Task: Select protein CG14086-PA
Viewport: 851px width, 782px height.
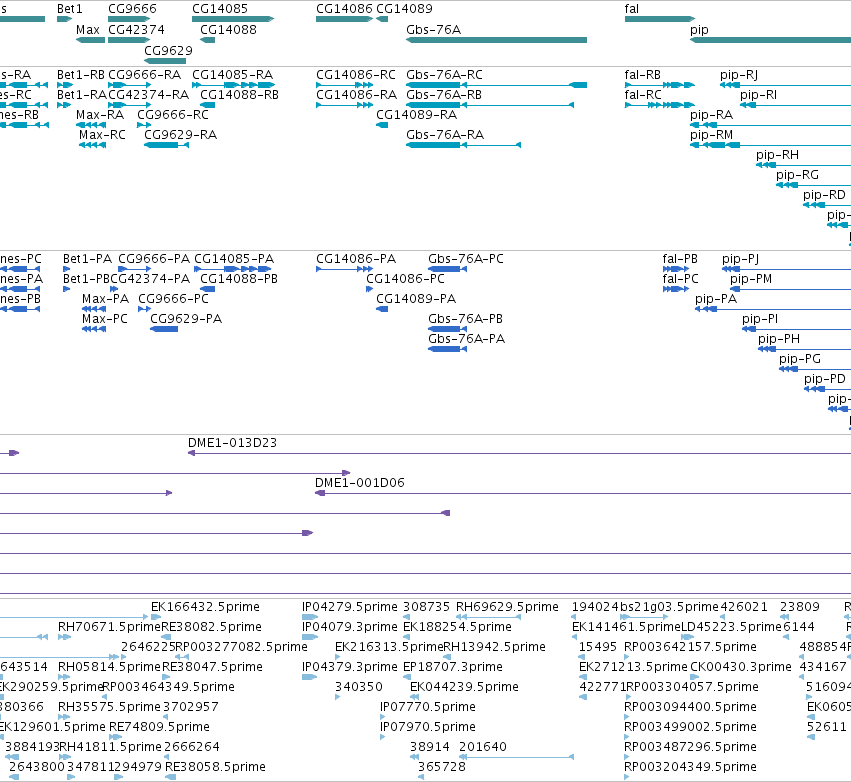Action: tap(345, 269)
